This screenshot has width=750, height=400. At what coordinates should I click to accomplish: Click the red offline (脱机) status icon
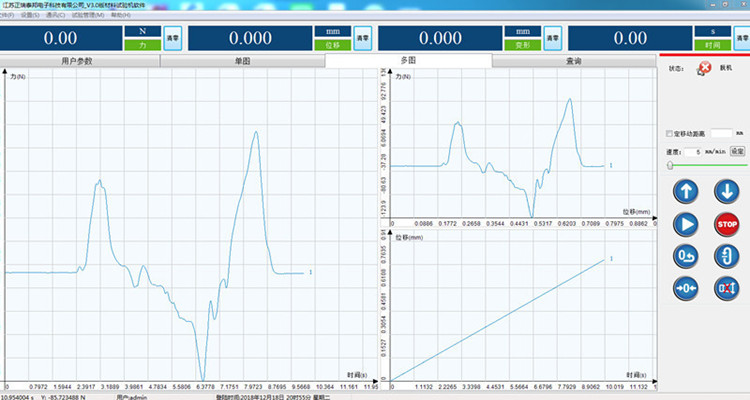tap(704, 68)
